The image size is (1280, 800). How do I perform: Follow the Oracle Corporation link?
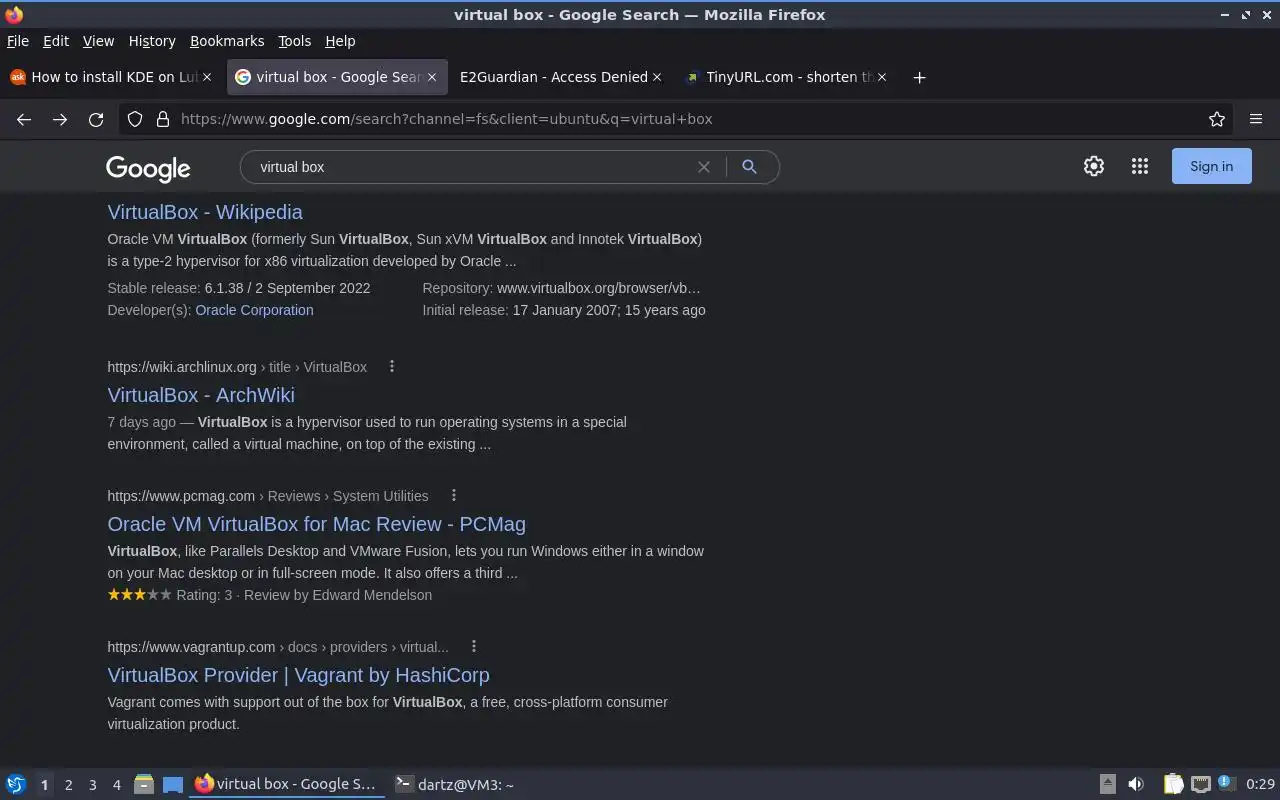tap(254, 310)
